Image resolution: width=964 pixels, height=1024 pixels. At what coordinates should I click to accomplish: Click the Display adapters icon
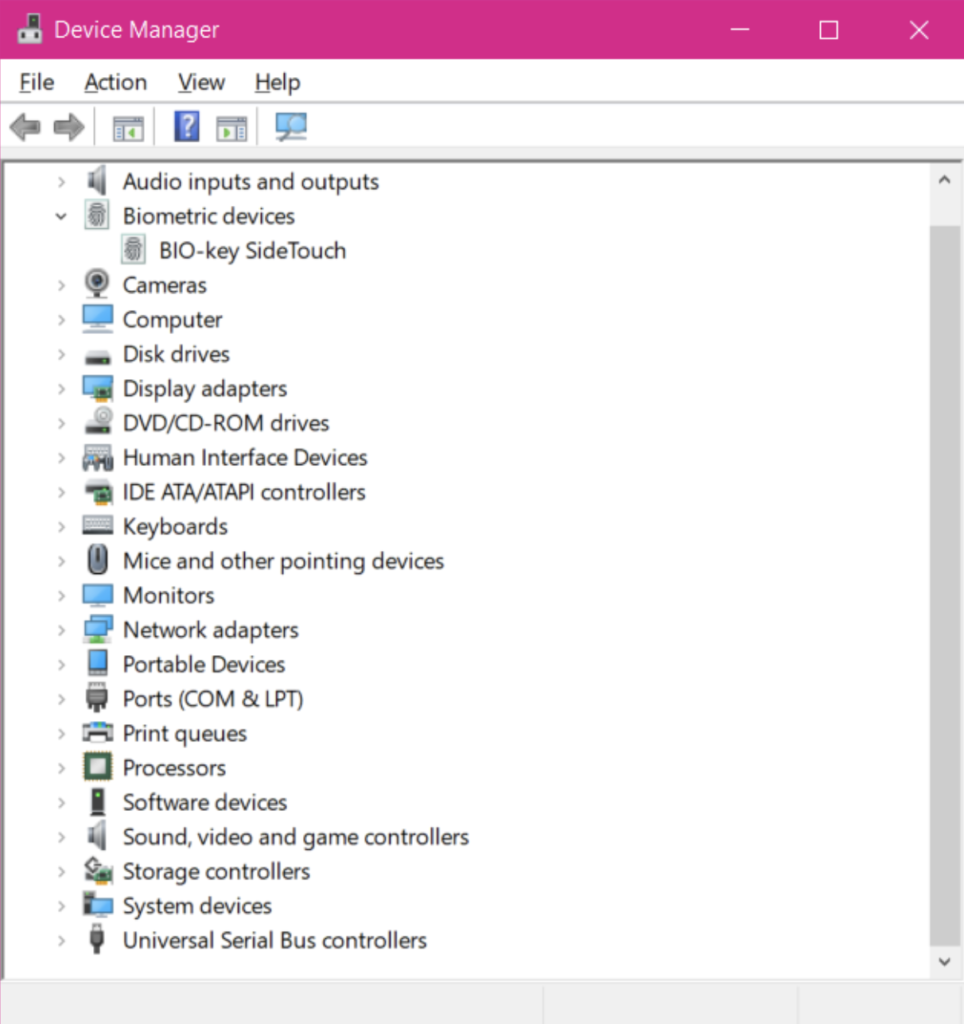(x=97, y=388)
